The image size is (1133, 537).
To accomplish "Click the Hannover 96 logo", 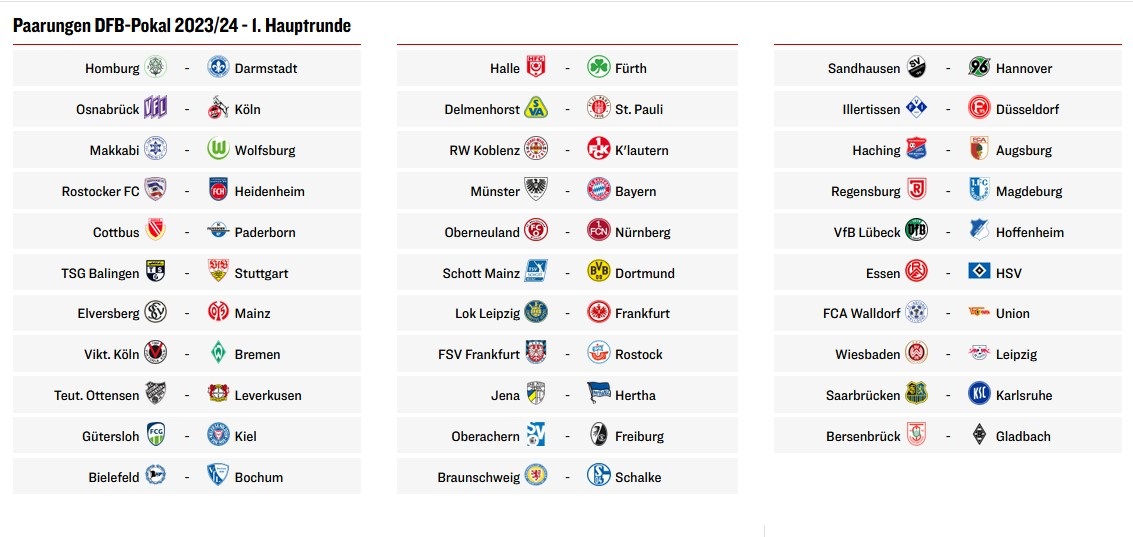I will 979,68.
